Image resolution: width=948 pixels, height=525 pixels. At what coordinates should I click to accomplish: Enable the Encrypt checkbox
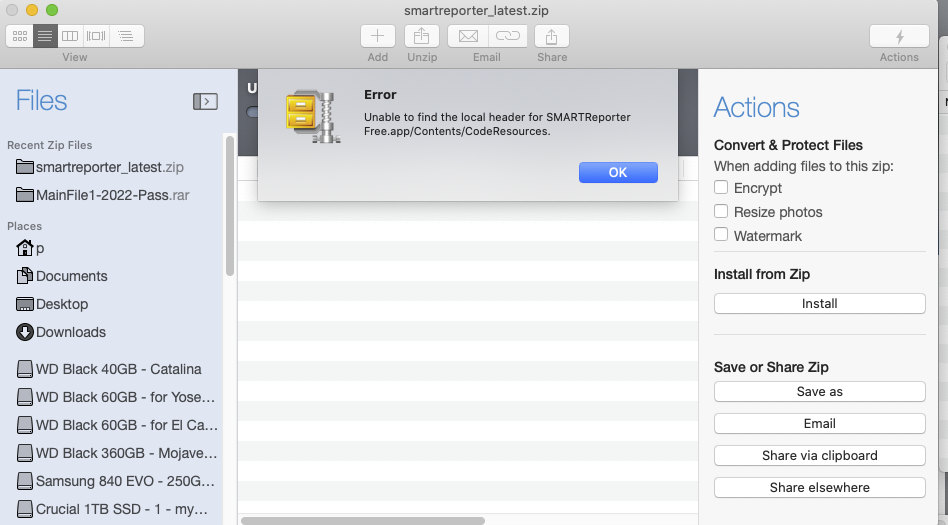click(721, 187)
